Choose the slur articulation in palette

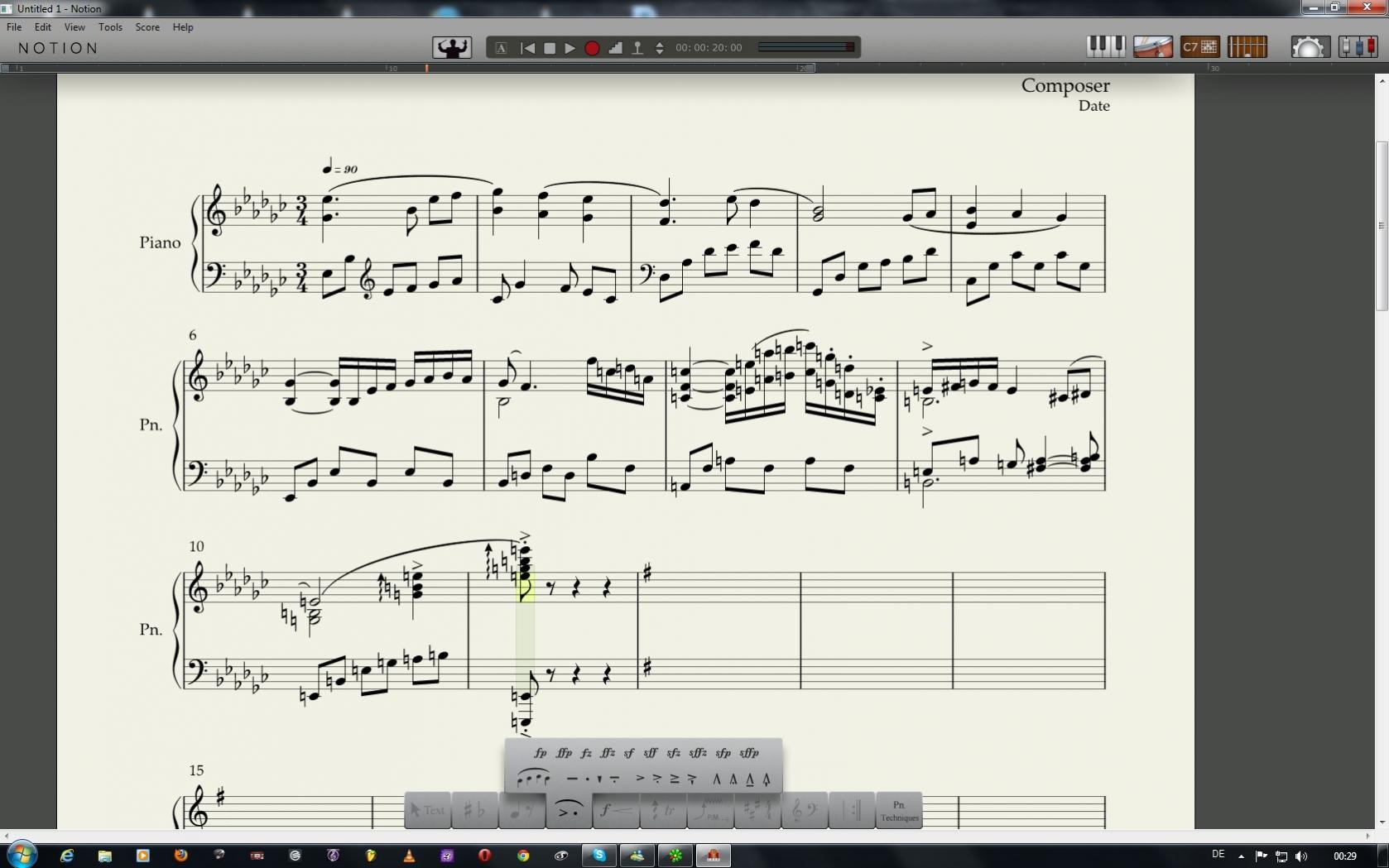pos(533,778)
